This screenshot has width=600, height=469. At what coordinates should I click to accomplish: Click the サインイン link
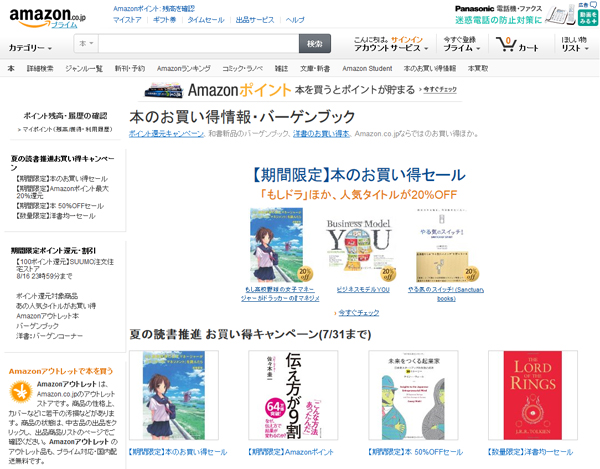pos(407,39)
